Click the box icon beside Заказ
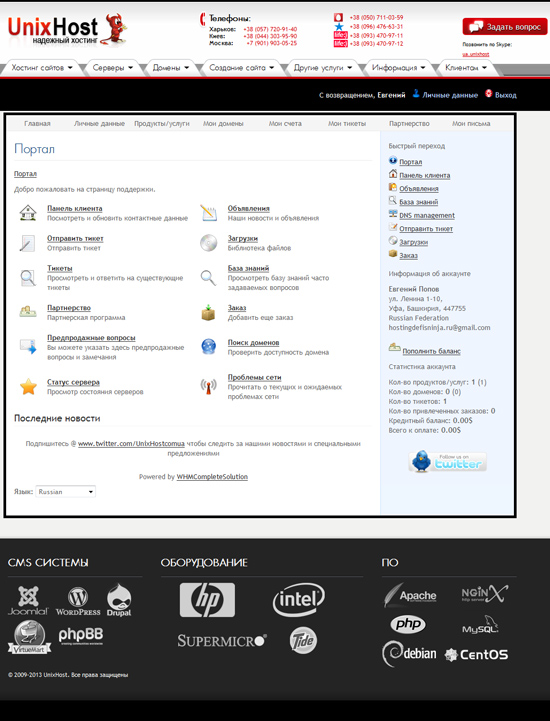The width and height of the screenshot is (550, 721). pyautogui.click(x=208, y=312)
